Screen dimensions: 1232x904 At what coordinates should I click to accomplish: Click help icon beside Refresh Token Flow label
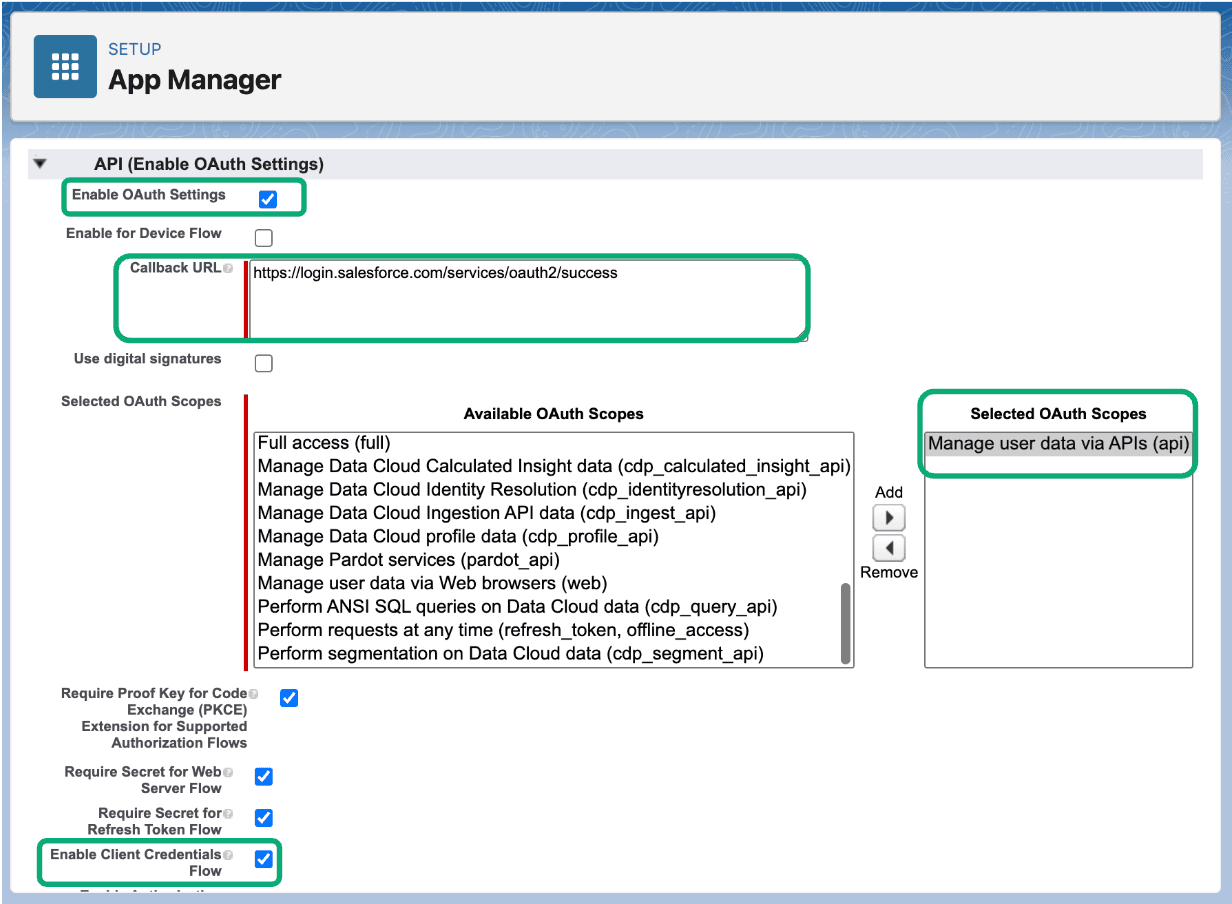(x=229, y=814)
